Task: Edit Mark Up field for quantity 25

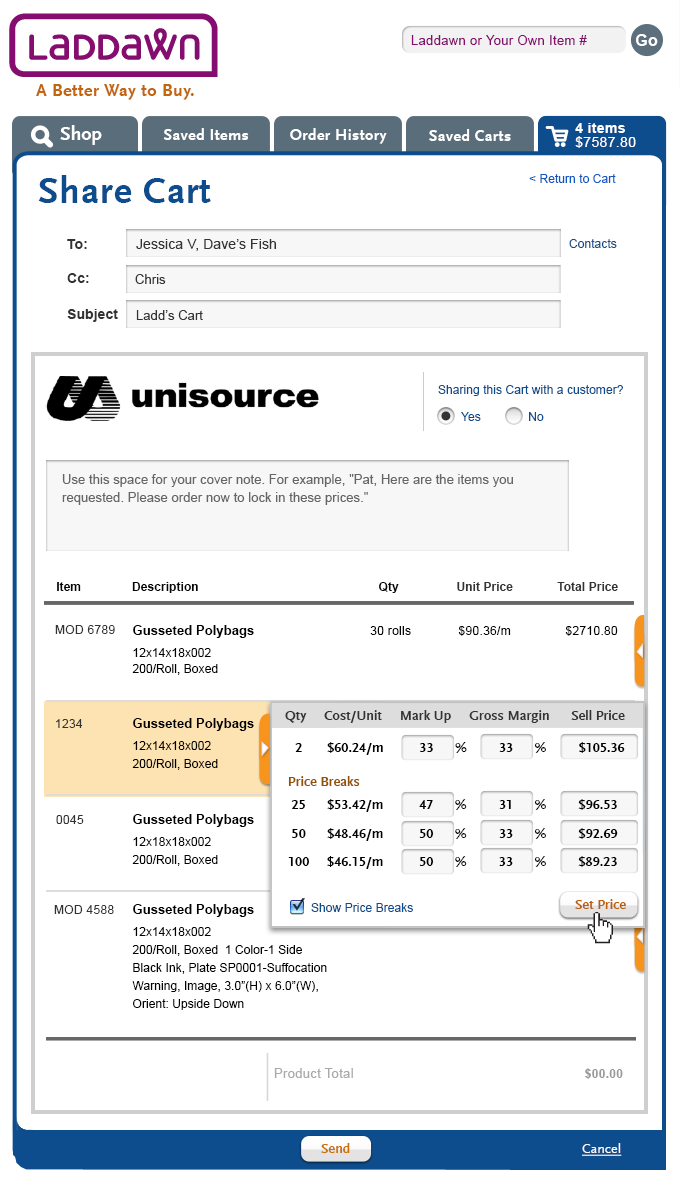Action: (427, 804)
